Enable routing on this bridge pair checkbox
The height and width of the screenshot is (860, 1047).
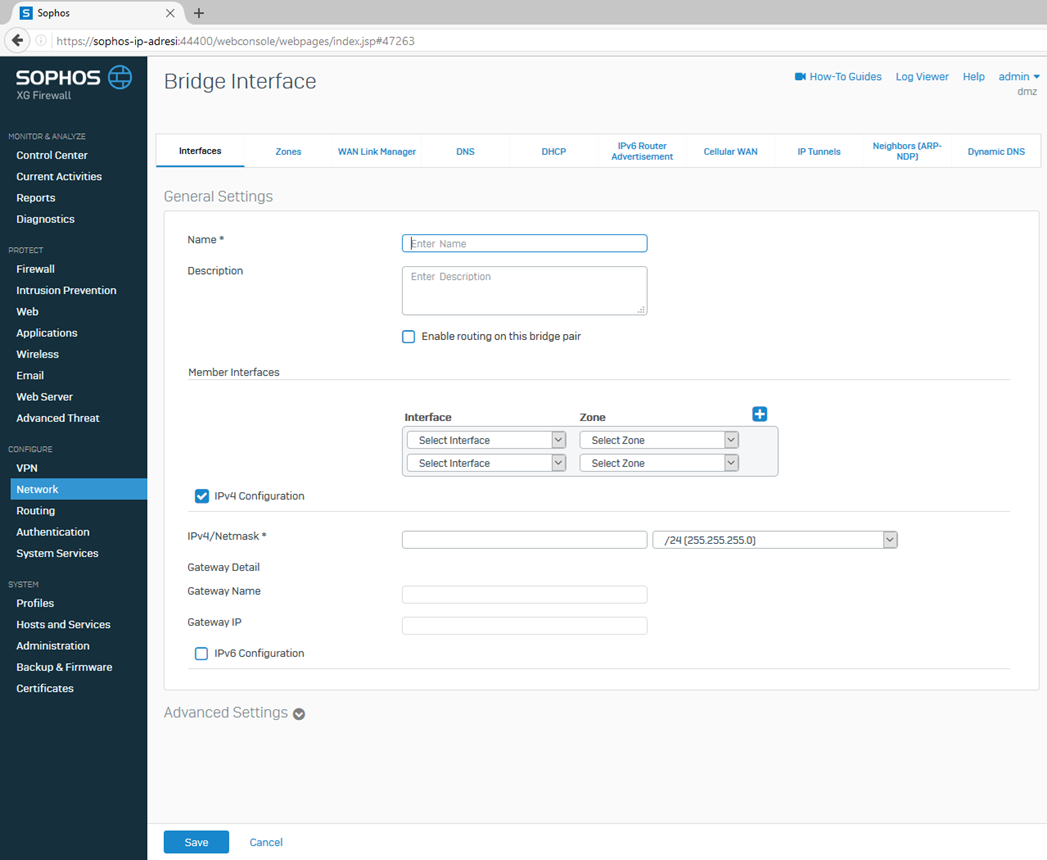pos(409,337)
